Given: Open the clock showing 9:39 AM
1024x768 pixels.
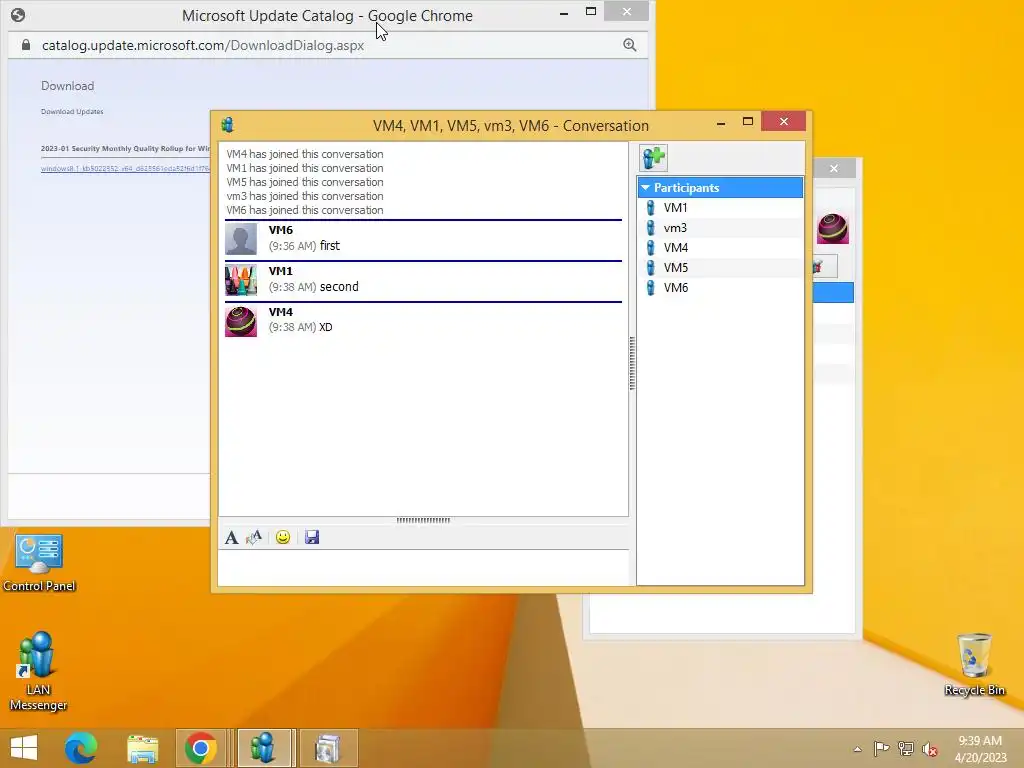Looking at the screenshot, I should tap(980, 748).
